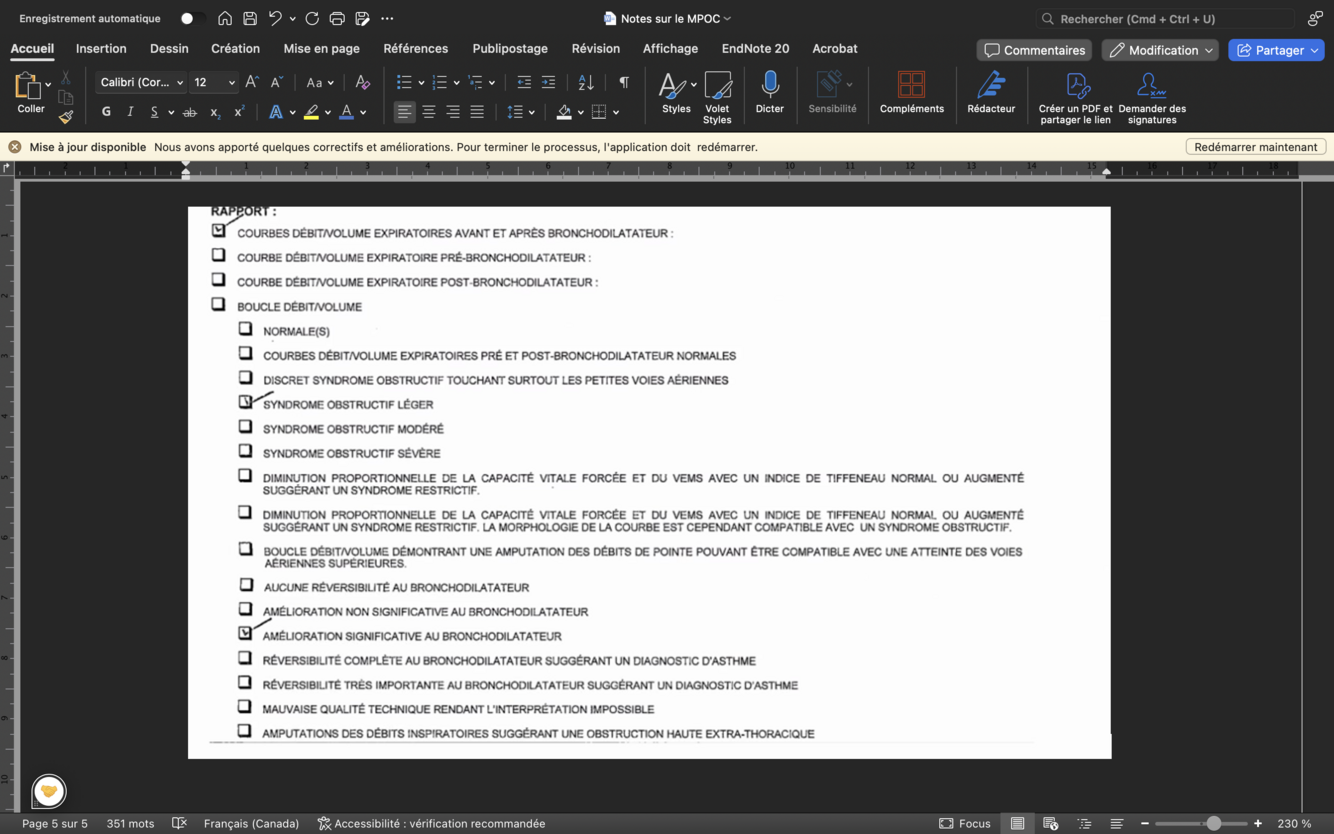Center the text
This screenshot has width=1334, height=834.
[x=429, y=112]
